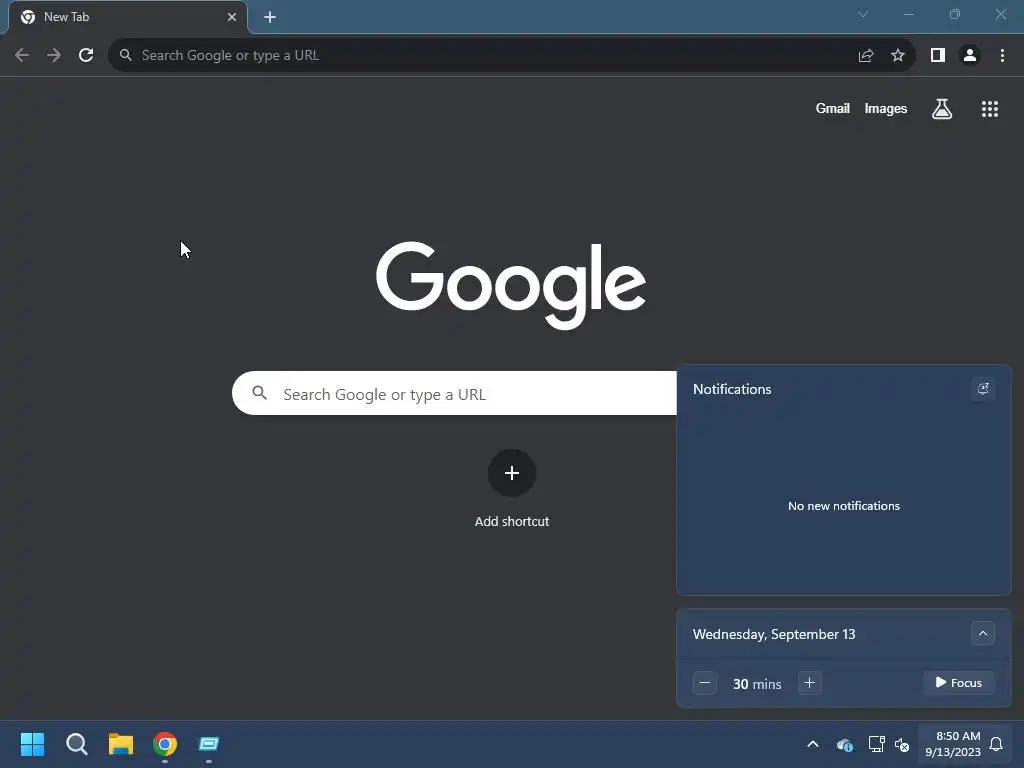Screen dimensions: 1024x768
Task: Bookmark this tab with the star icon
Action: pos(898,56)
